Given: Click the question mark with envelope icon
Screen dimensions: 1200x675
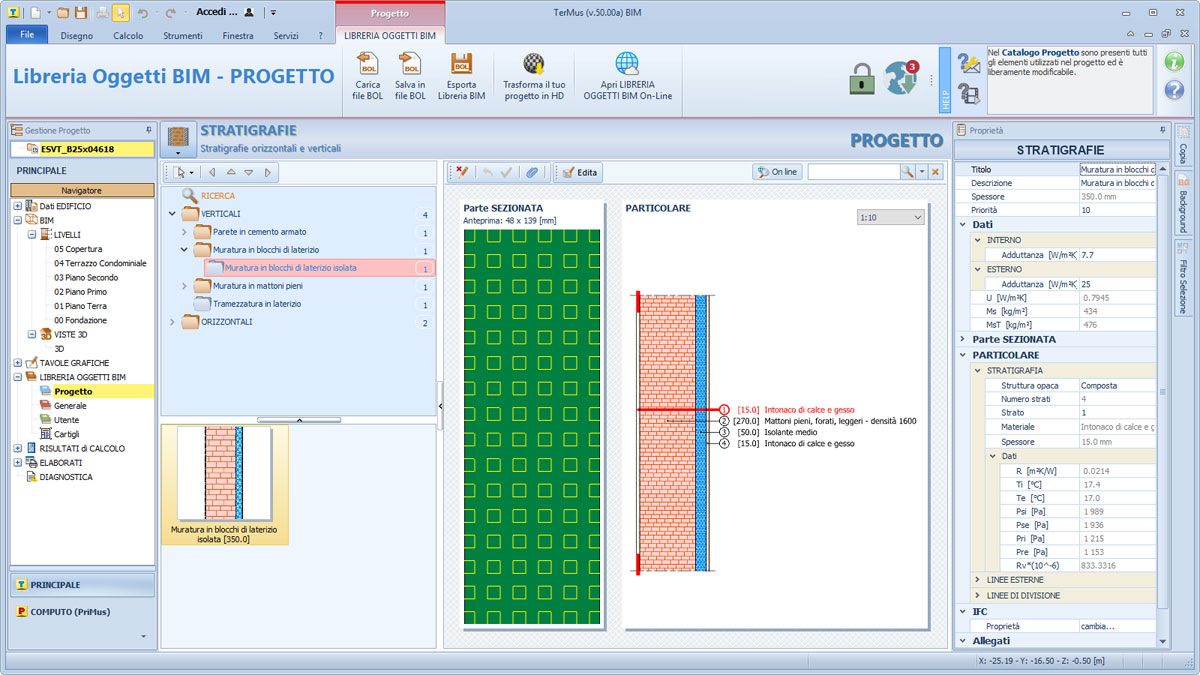Looking at the screenshot, I should coord(968,64).
